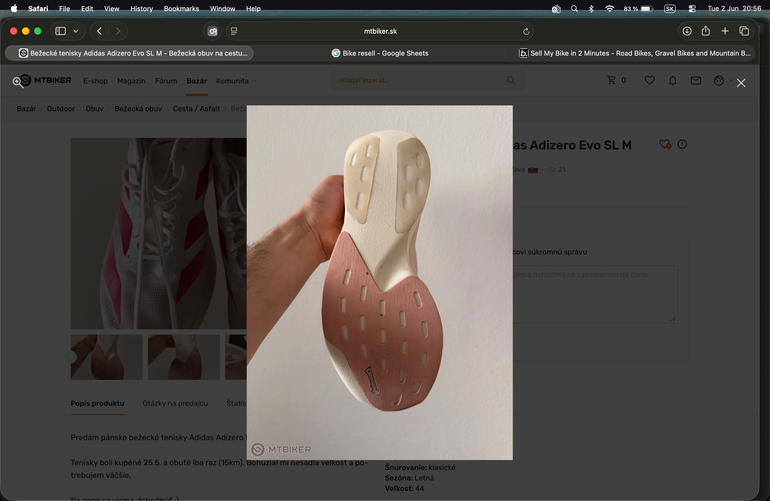The width and height of the screenshot is (770, 501).
Task: Reload the mtbiker.sk page
Action: 526,31
